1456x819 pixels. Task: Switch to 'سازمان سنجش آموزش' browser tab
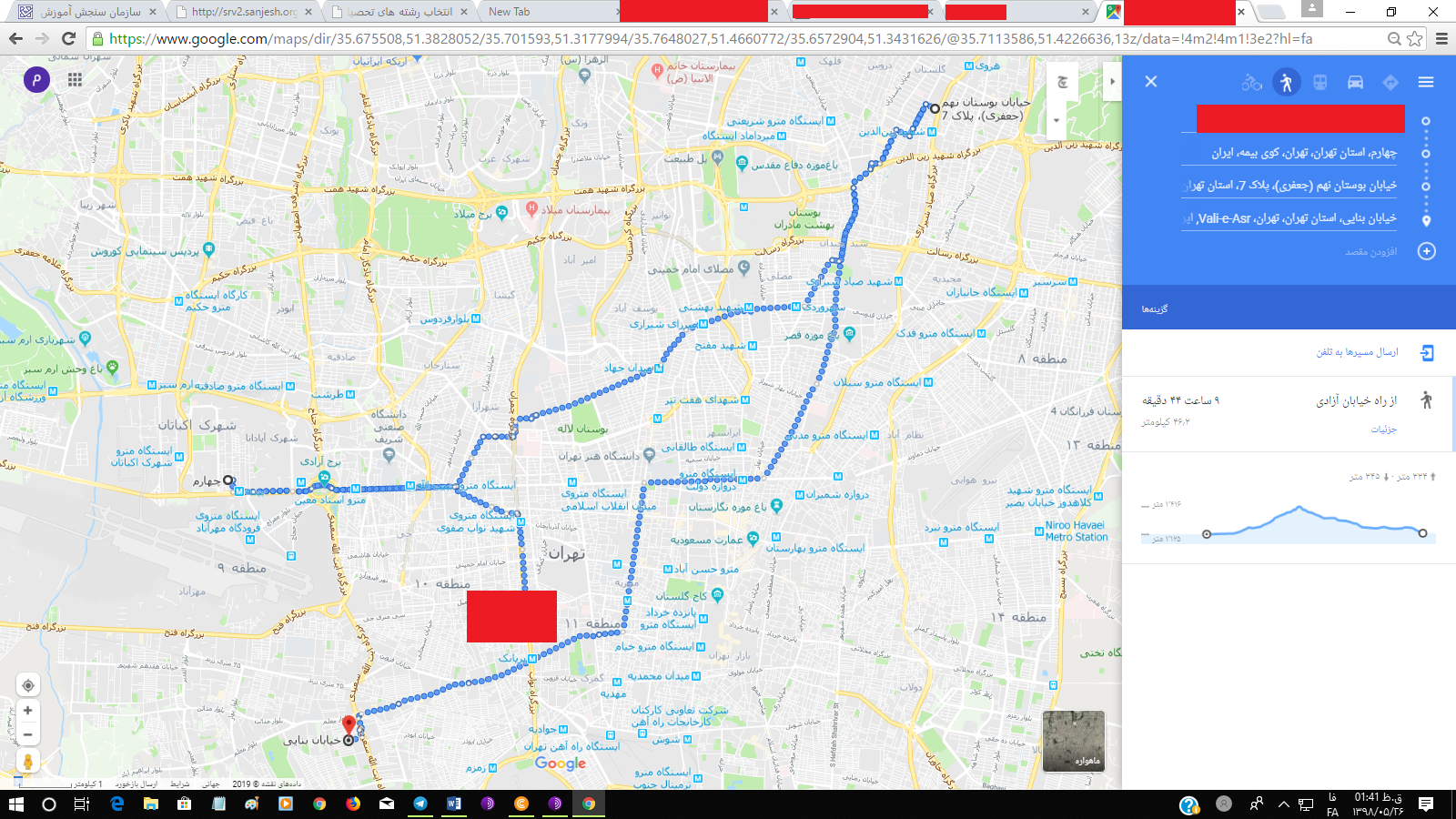tap(90, 12)
